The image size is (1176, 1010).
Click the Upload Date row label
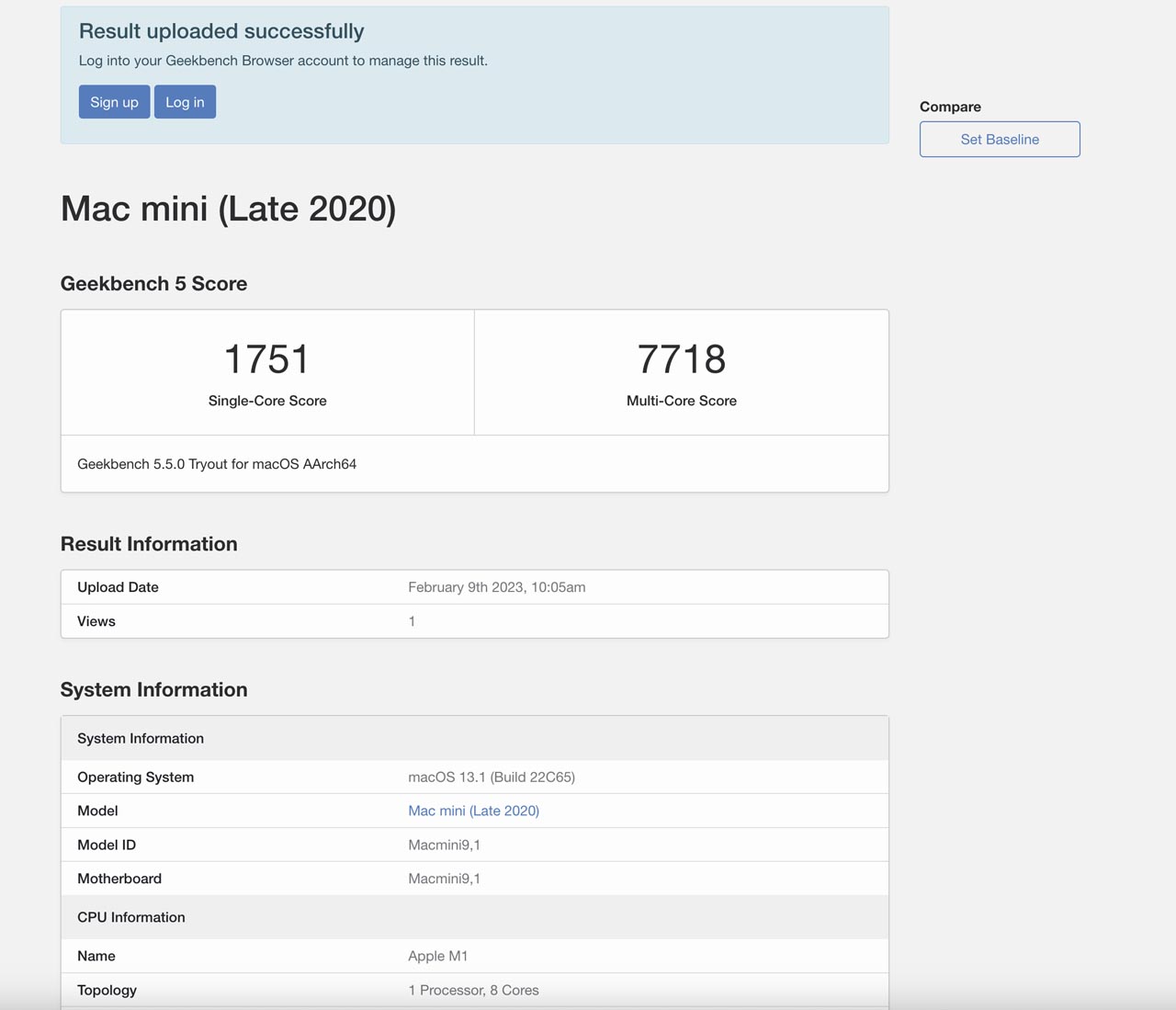[118, 587]
